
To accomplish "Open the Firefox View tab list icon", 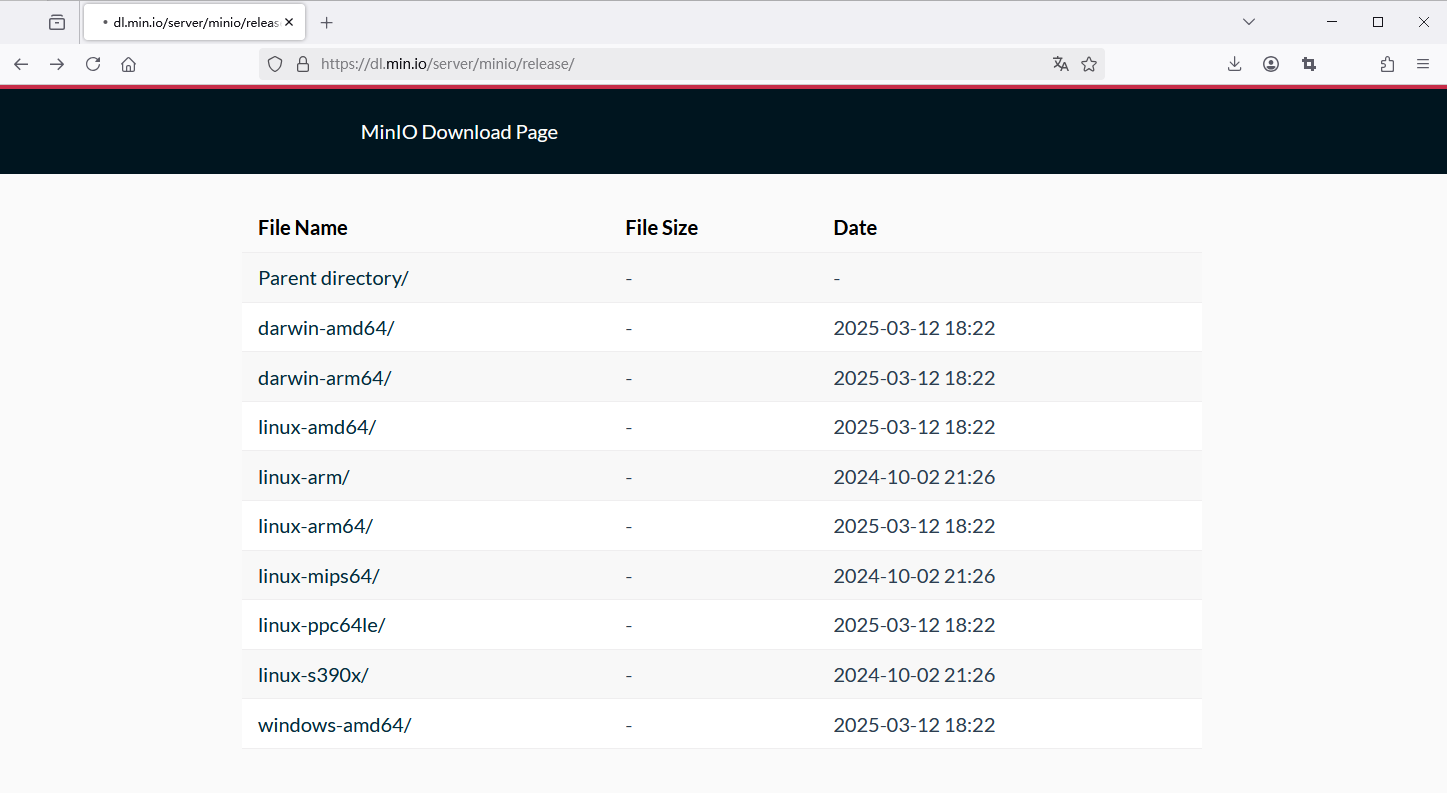I will point(57,22).
